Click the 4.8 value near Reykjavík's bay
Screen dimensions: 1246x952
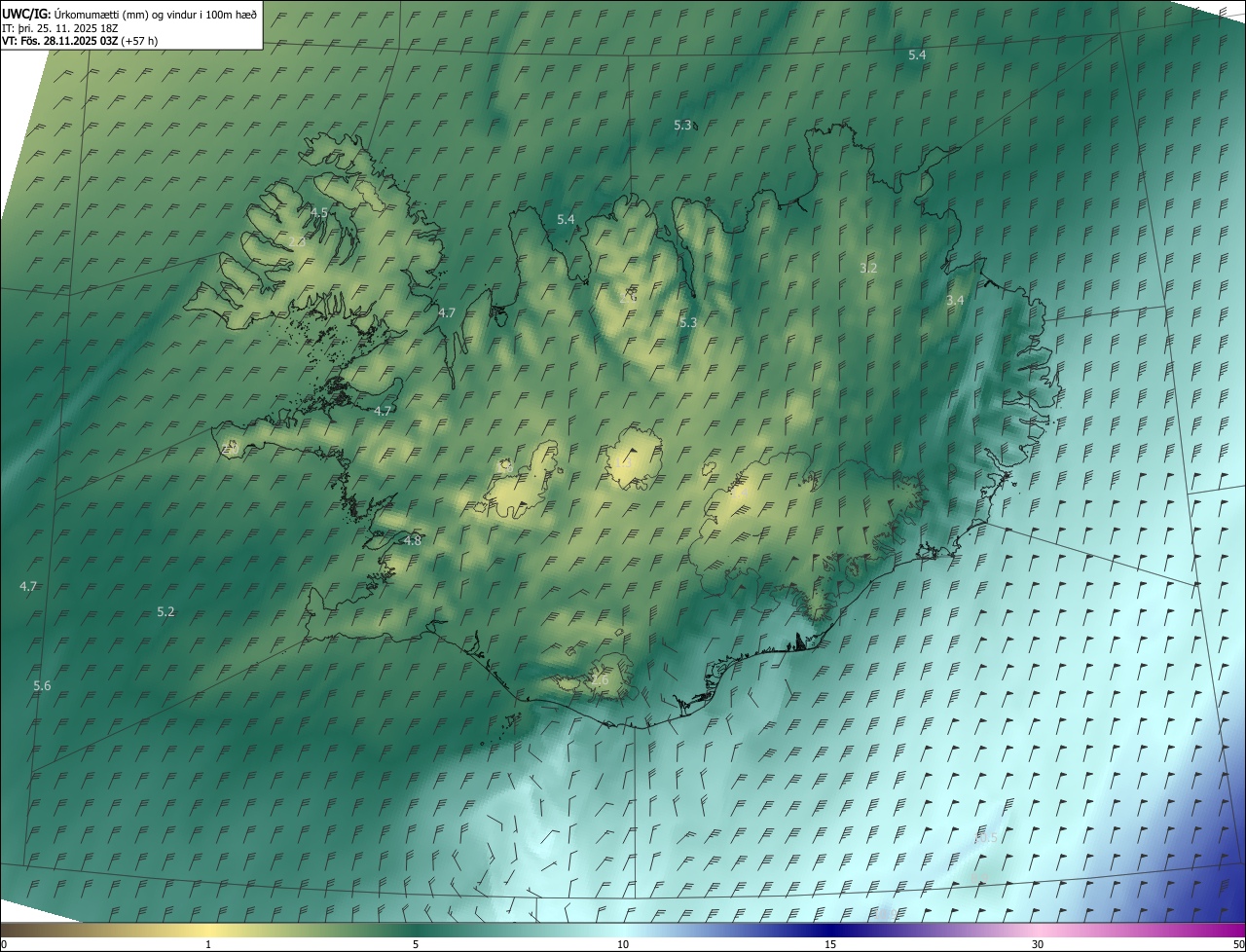413,540
